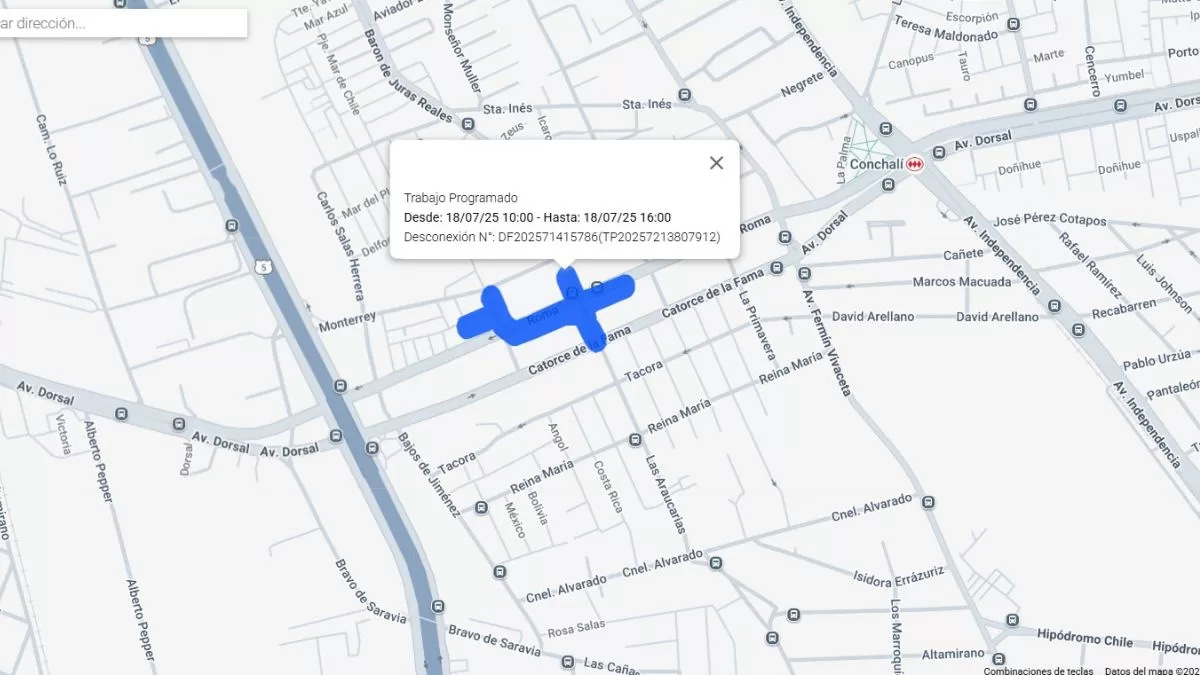The image size is (1200, 675).
Task: Click the Route 5 shield near search box
Action: click(148, 38)
